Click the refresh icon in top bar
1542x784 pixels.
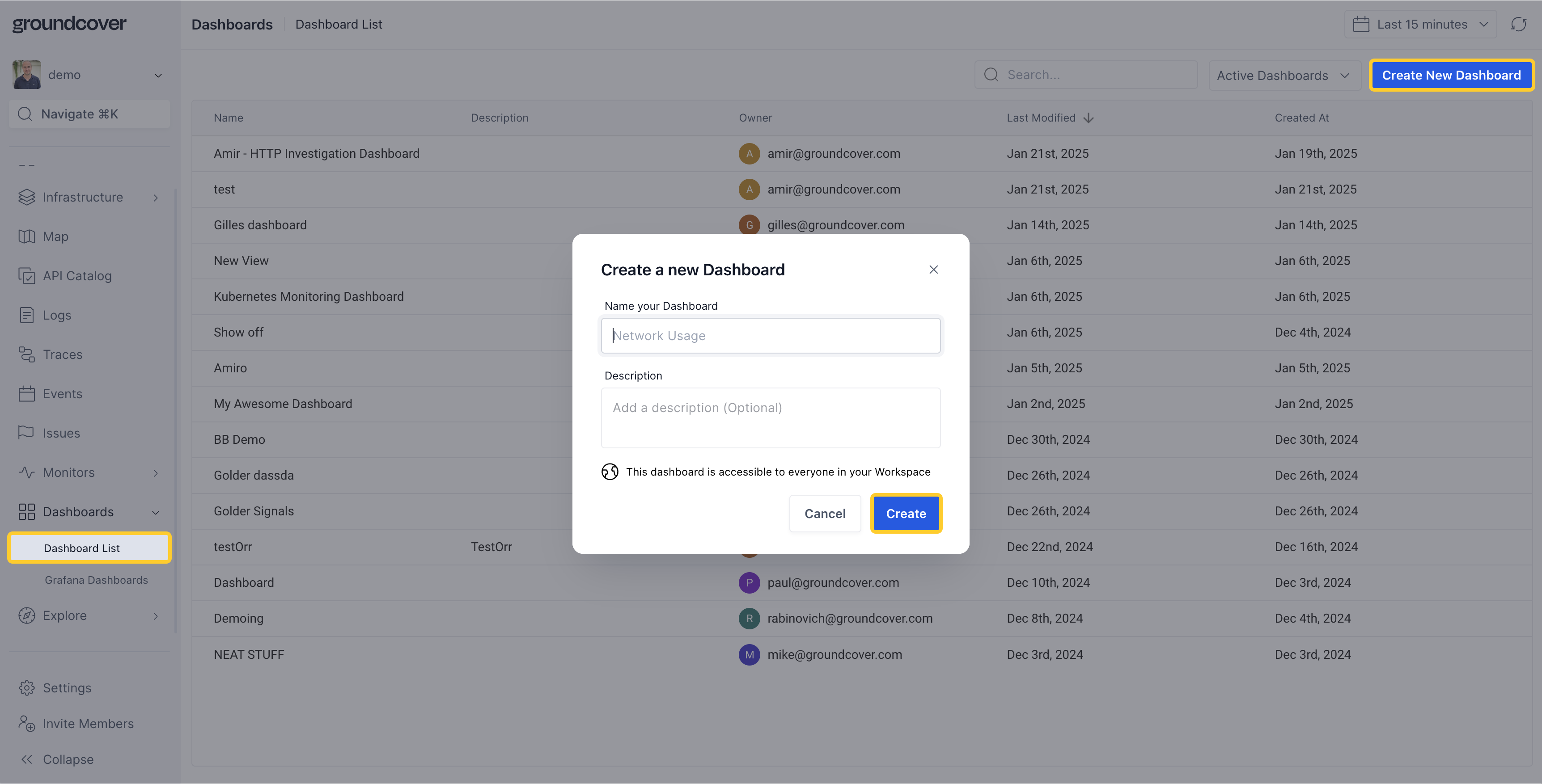pos(1518,24)
